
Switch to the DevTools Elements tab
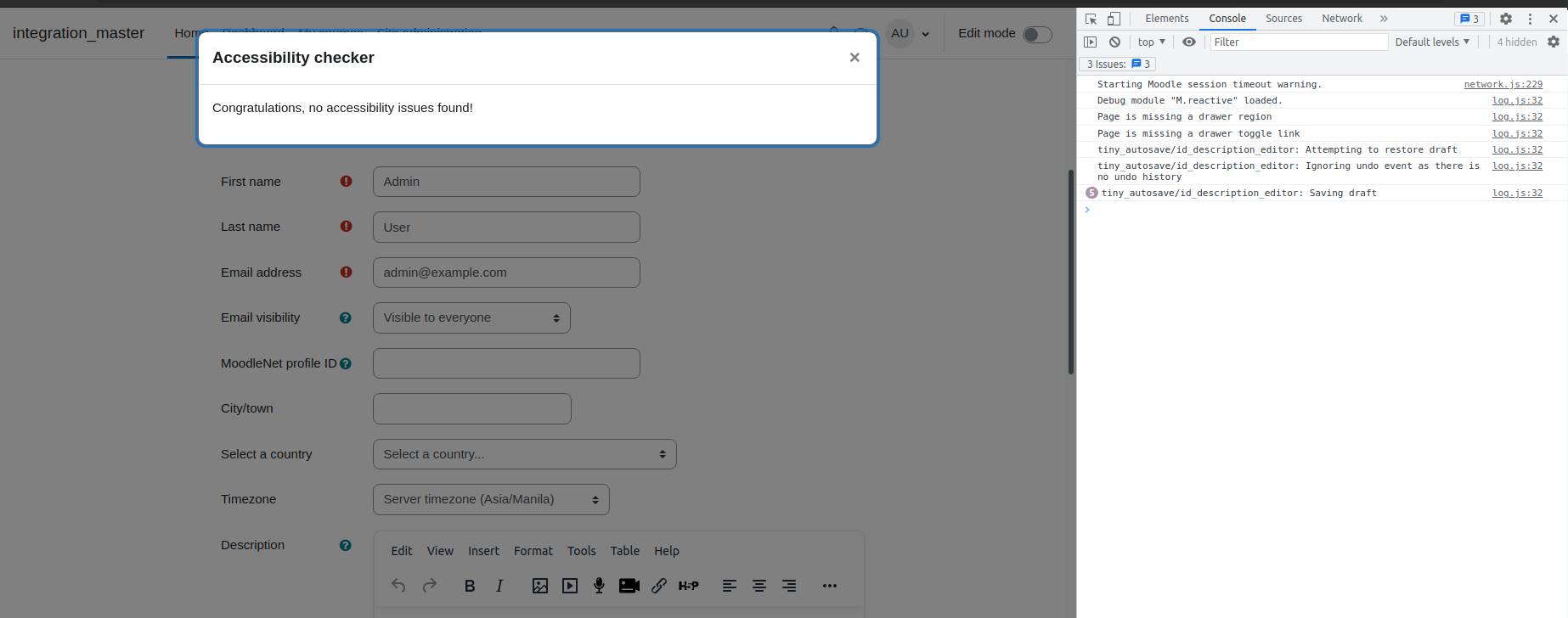(x=1167, y=19)
